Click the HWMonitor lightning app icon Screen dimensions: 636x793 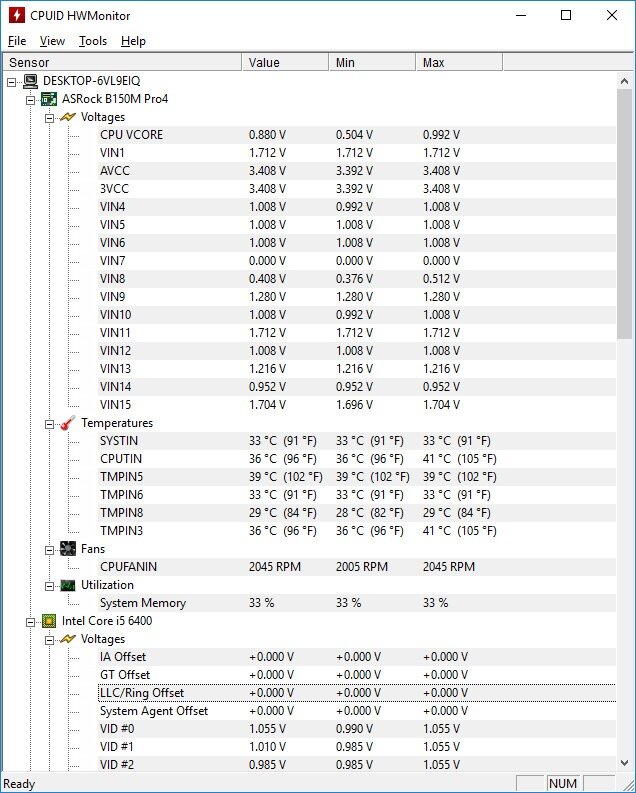click(x=16, y=15)
